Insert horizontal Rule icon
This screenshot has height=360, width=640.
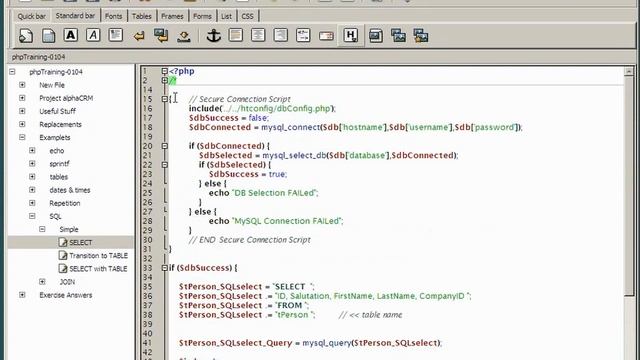pyautogui.click(x=236, y=36)
